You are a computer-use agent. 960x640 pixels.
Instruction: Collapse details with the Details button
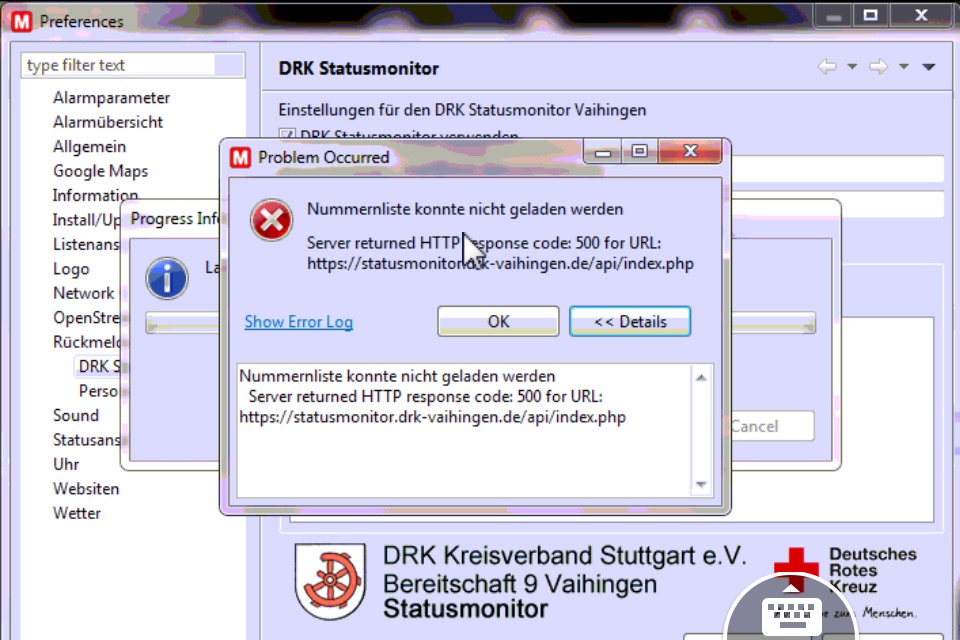coord(630,321)
